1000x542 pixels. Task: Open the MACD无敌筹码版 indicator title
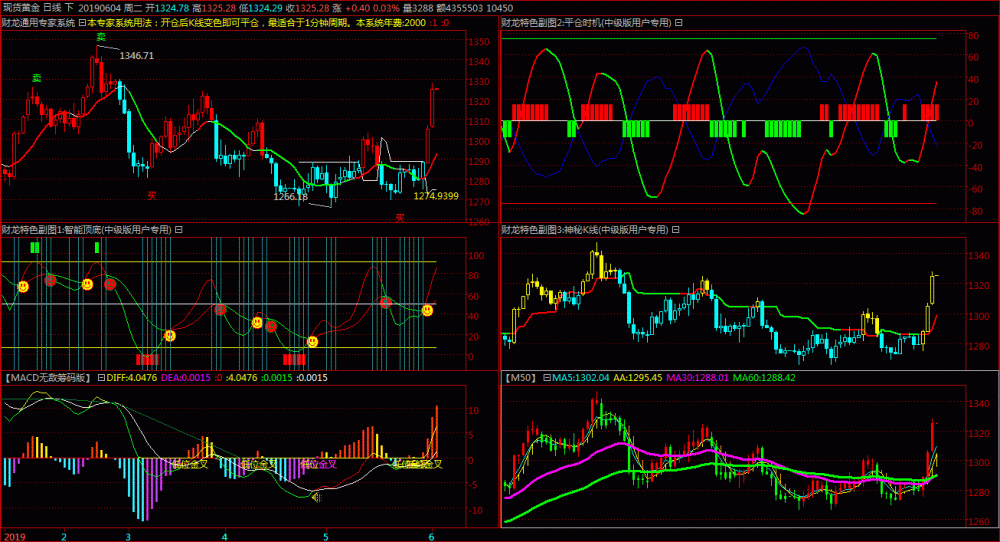48,377
